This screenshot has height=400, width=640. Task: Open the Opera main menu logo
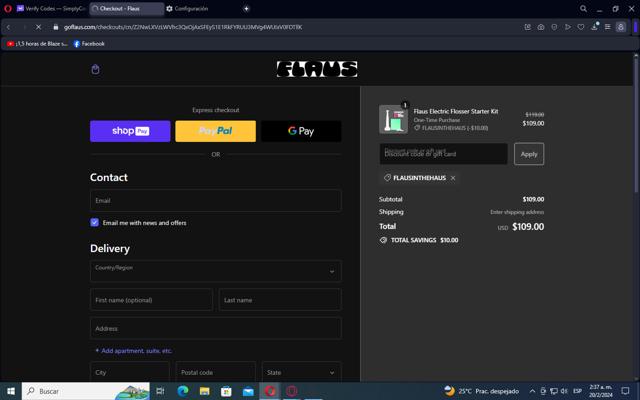pyautogui.click(x=7, y=8)
